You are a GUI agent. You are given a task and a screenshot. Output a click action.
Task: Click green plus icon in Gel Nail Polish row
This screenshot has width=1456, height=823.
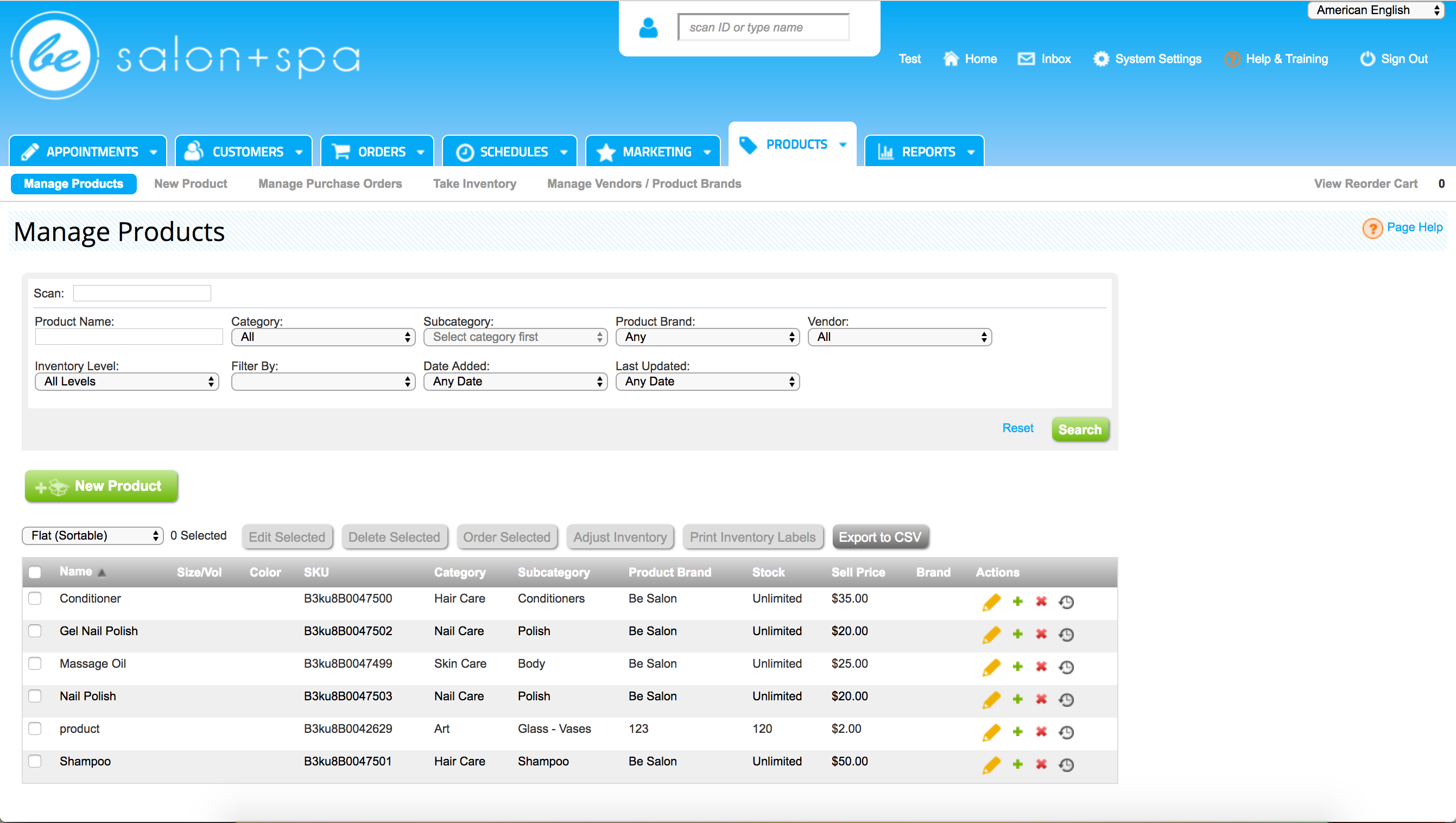pyautogui.click(x=1017, y=634)
